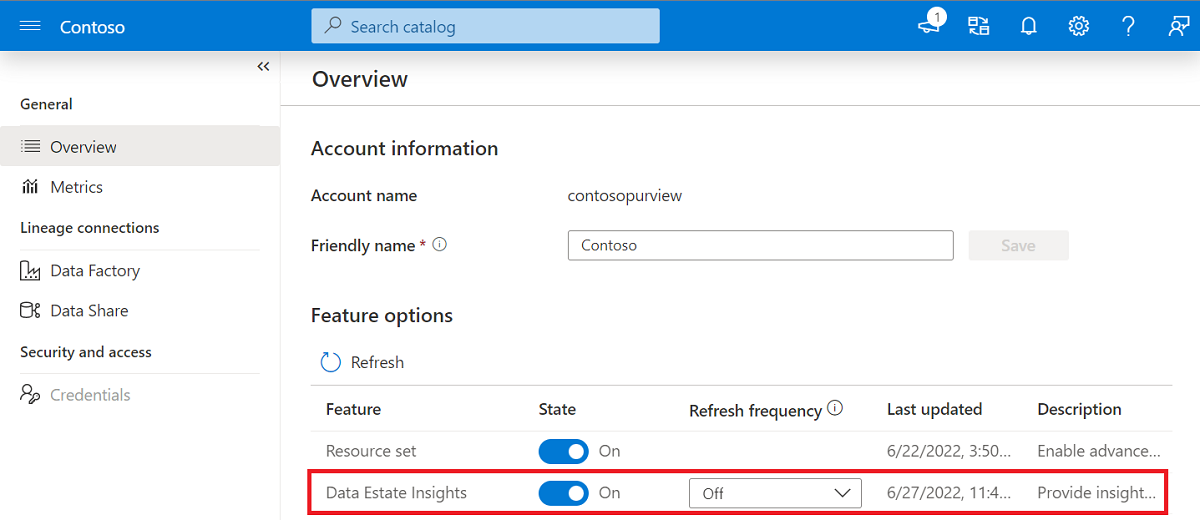Image resolution: width=1200 pixels, height=520 pixels.
Task: Click the Friendly name info icon
Action: pyautogui.click(x=439, y=245)
